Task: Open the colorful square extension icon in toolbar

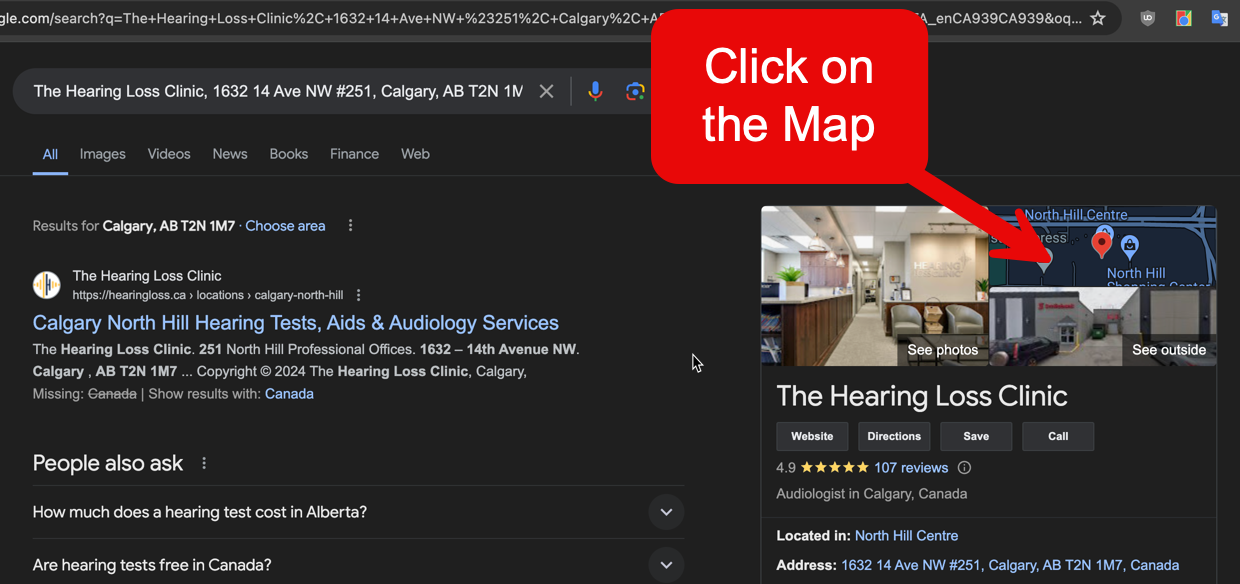Action: click(1183, 18)
